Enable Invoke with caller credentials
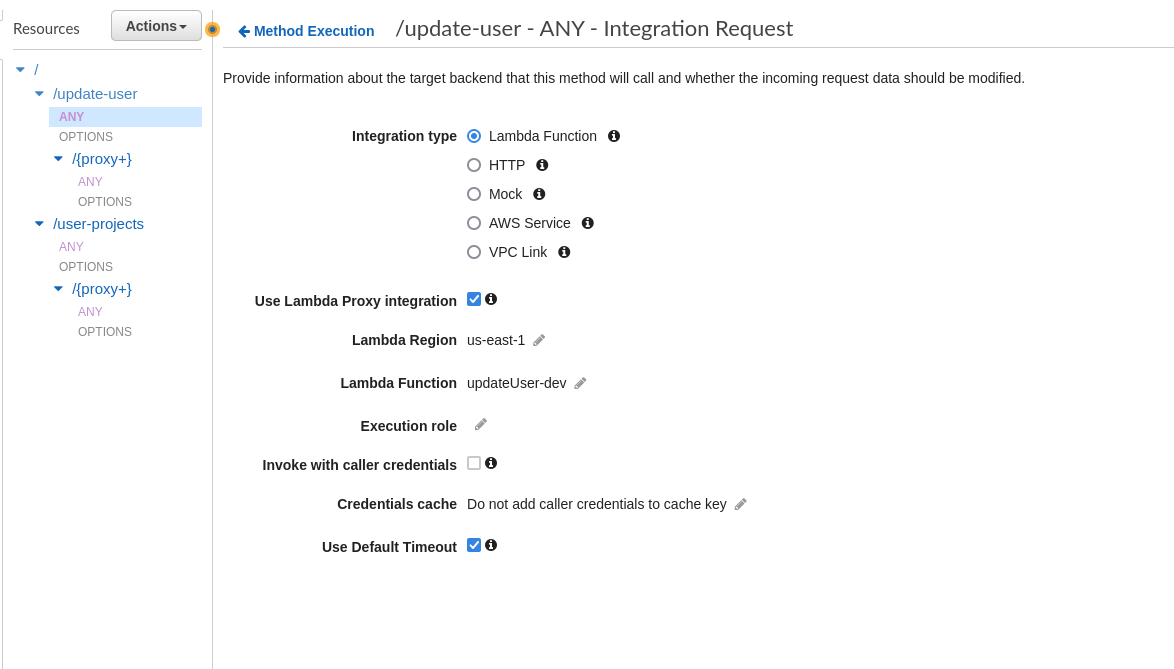This screenshot has width=1174, height=669. (472, 462)
